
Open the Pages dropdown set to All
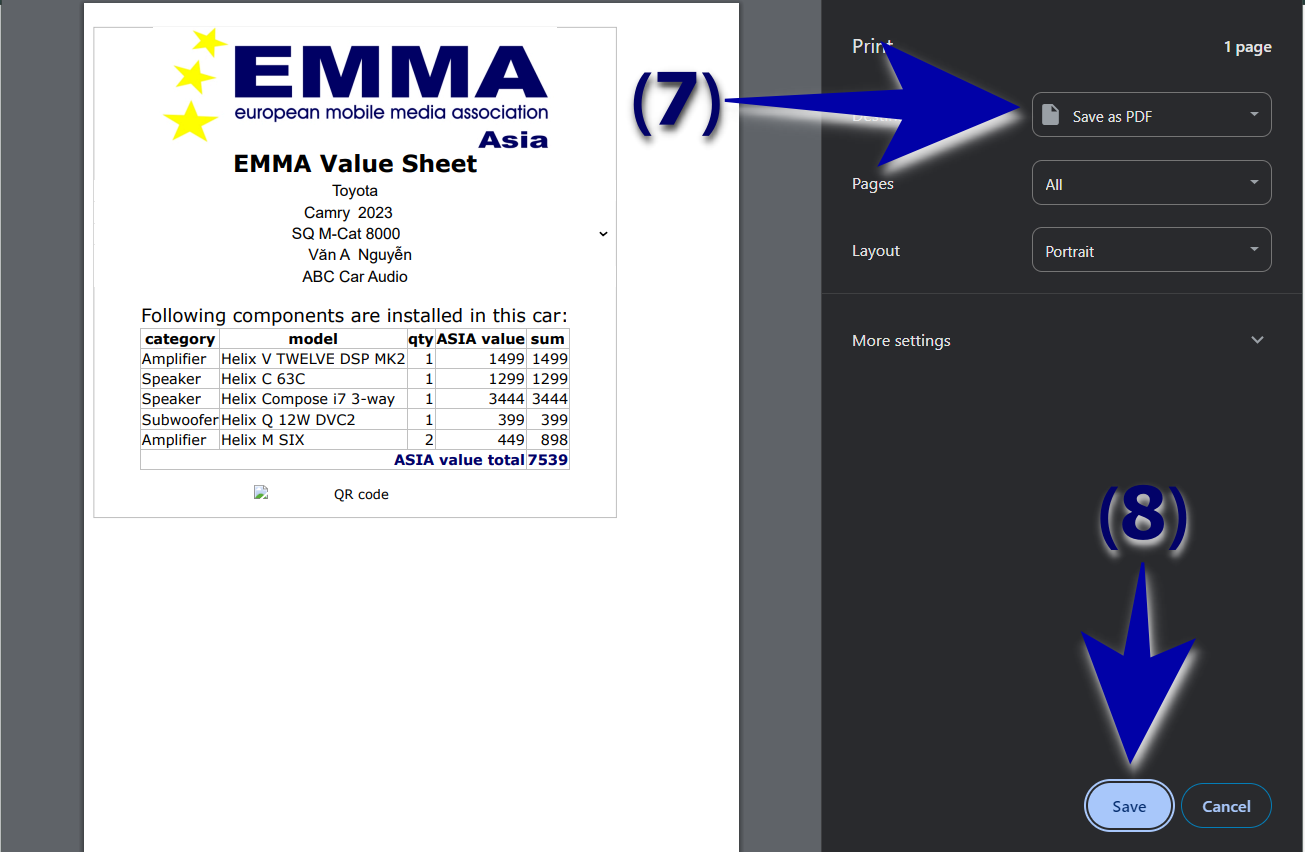pos(1151,183)
